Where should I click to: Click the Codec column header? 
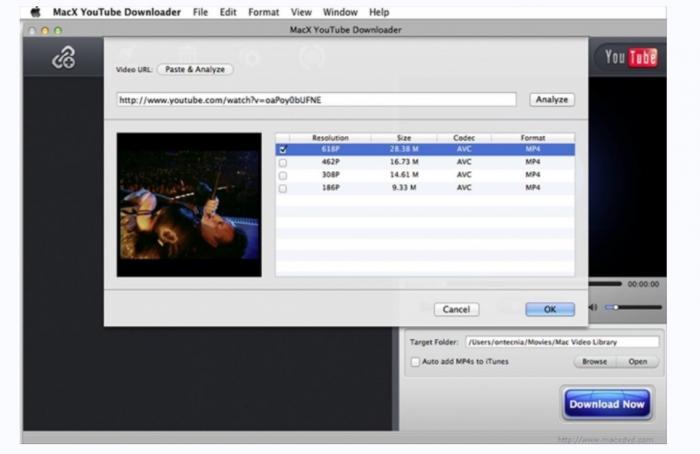point(464,138)
